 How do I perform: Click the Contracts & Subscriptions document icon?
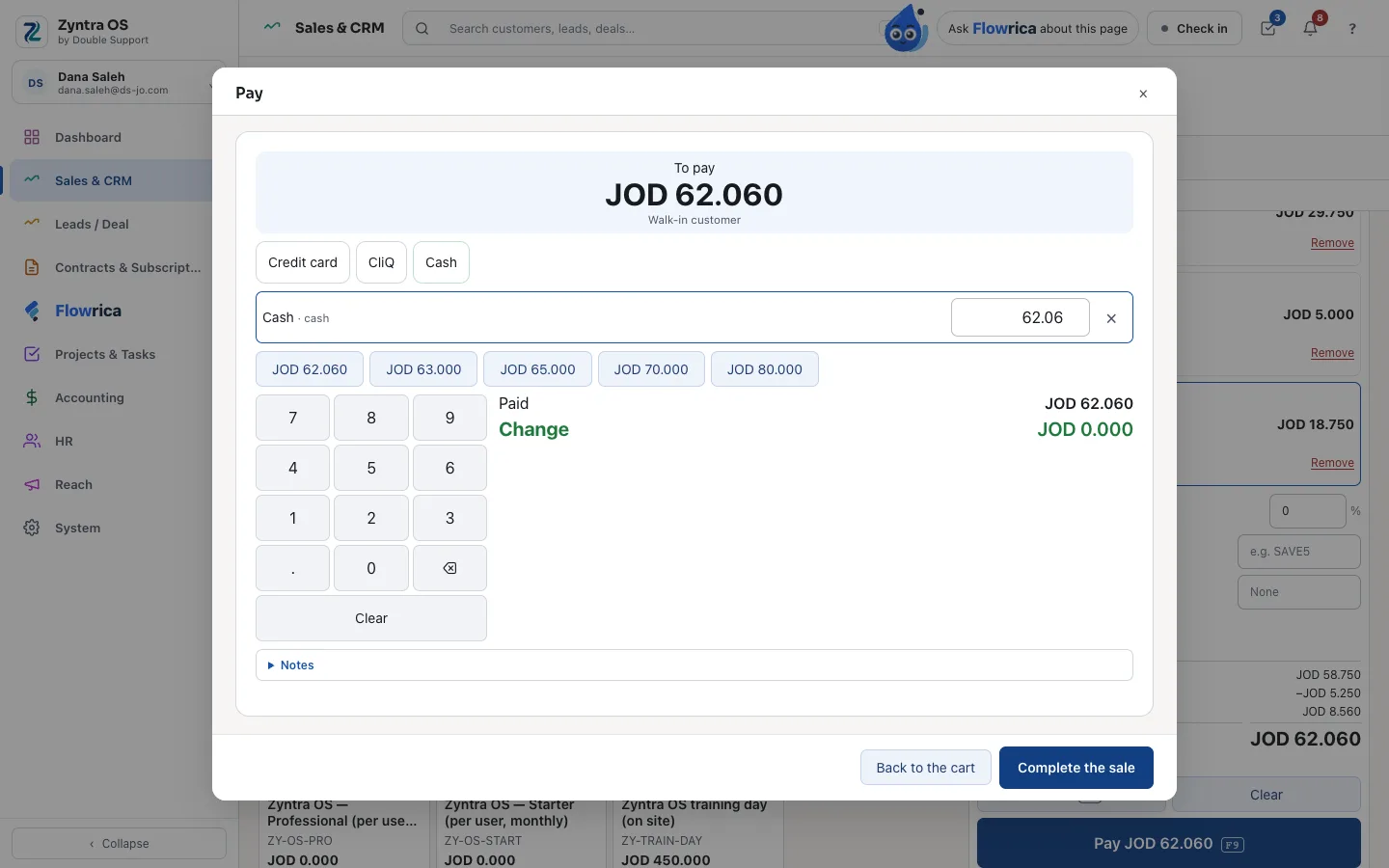[32, 267]
